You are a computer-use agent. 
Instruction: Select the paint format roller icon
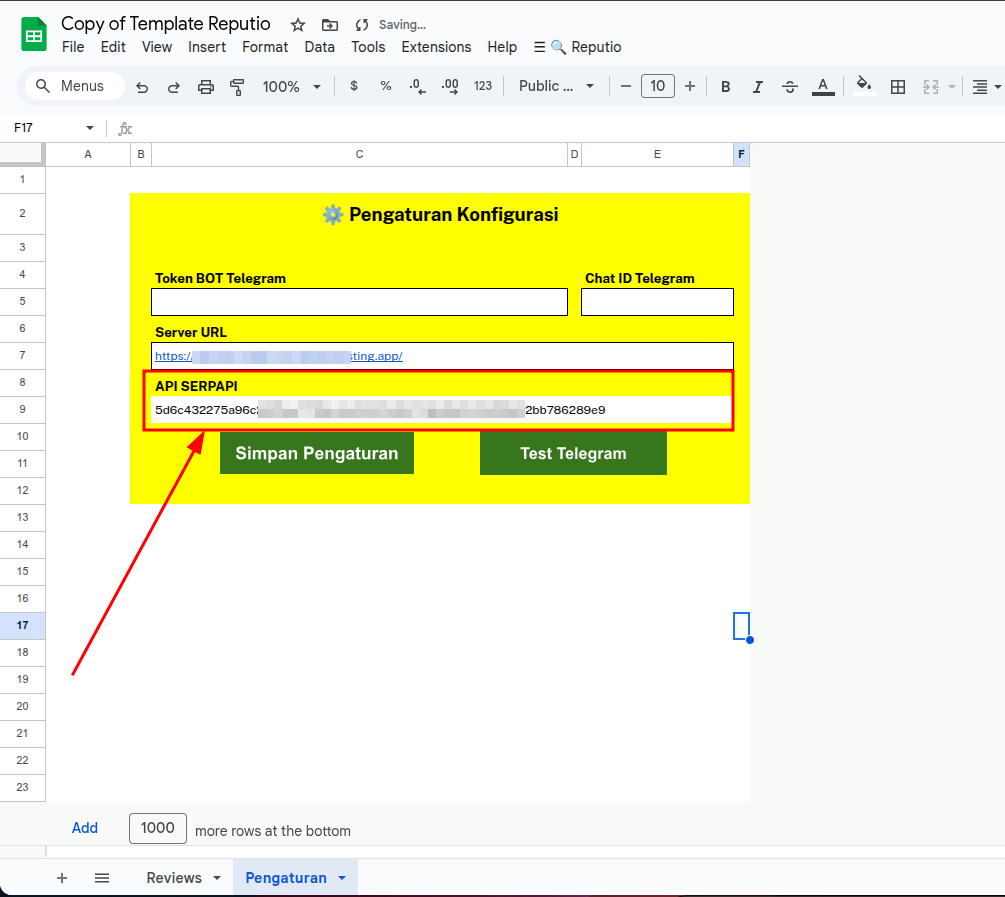click(237, 87)
